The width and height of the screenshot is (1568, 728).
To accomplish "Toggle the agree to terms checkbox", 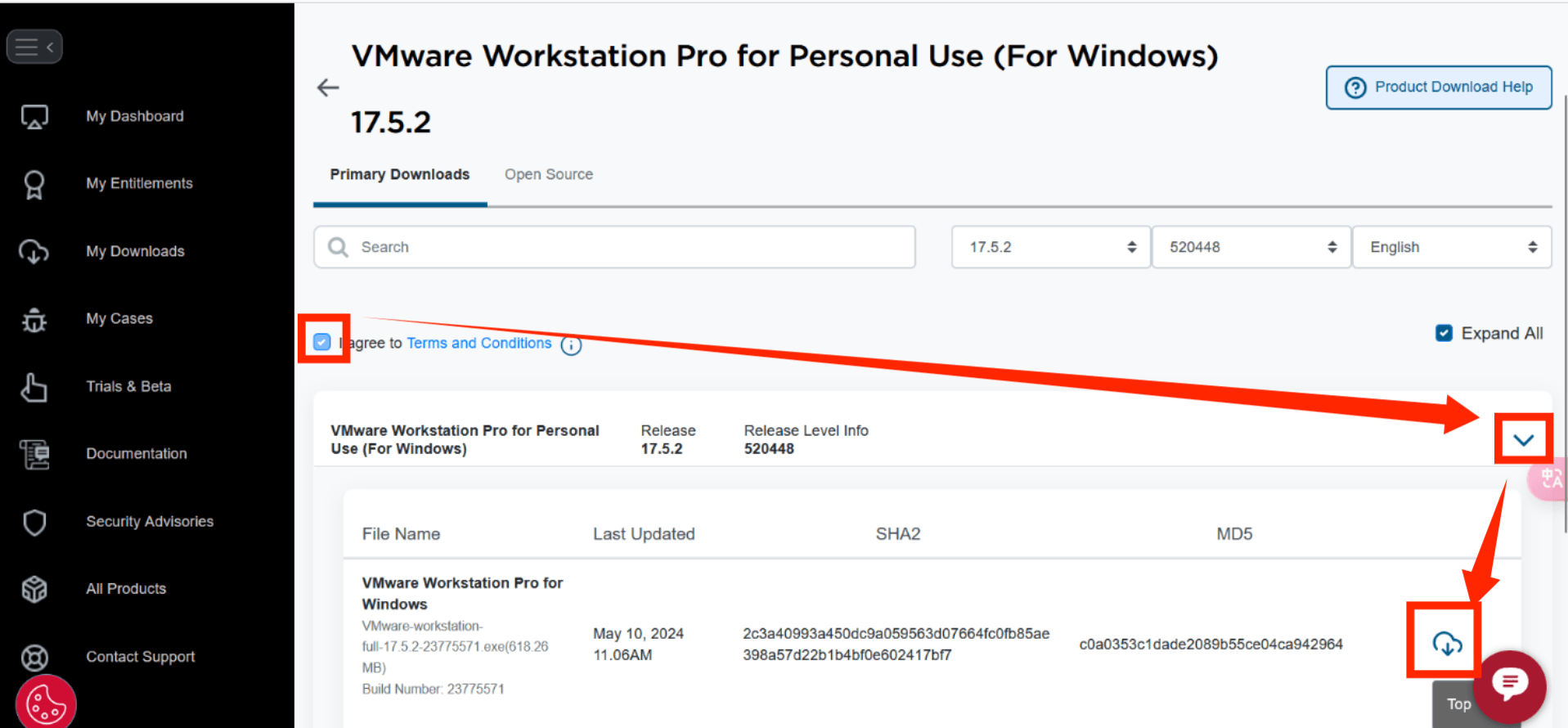I will coord(322,342).
